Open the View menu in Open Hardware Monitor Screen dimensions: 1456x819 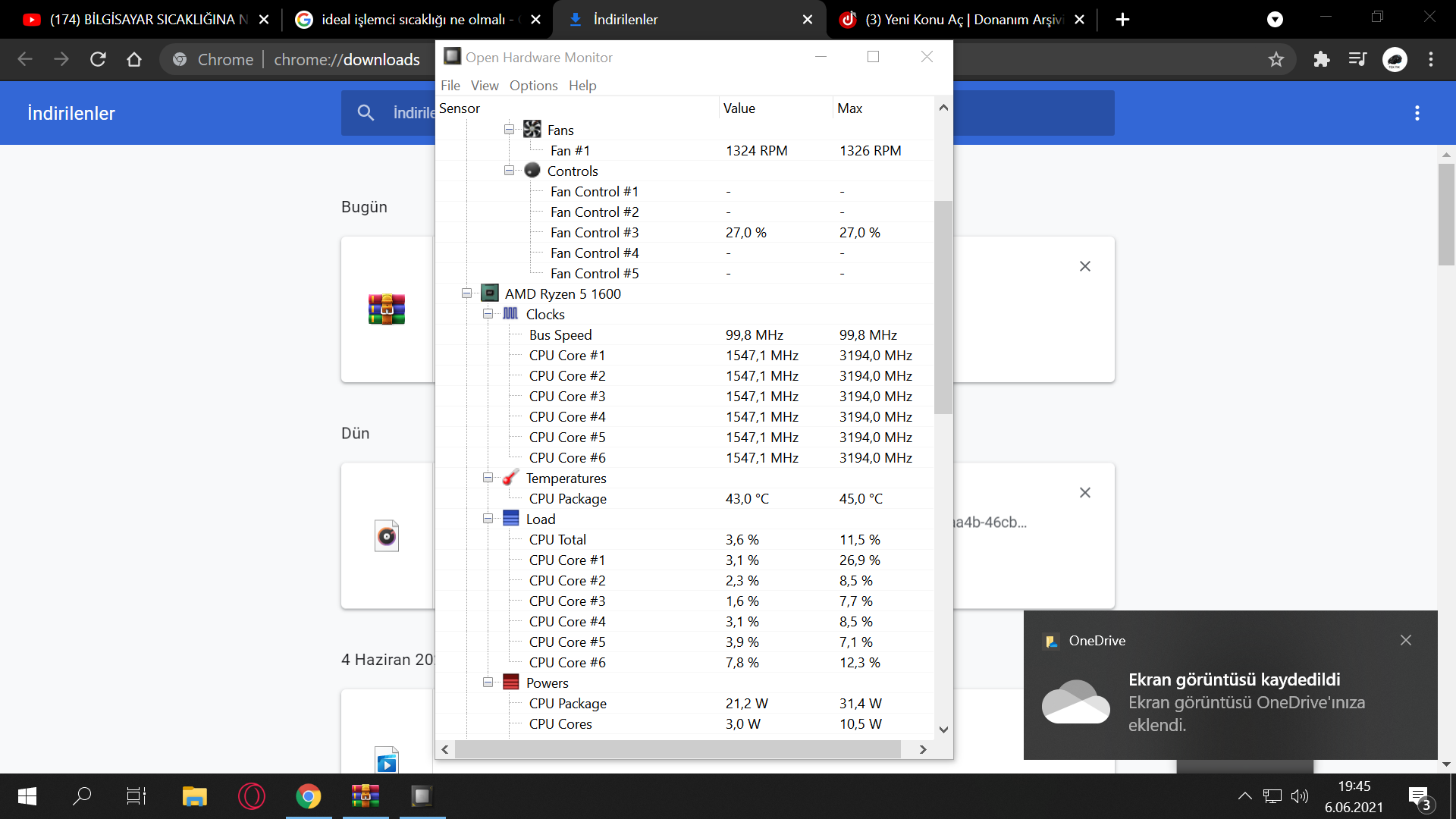[485, 86]
